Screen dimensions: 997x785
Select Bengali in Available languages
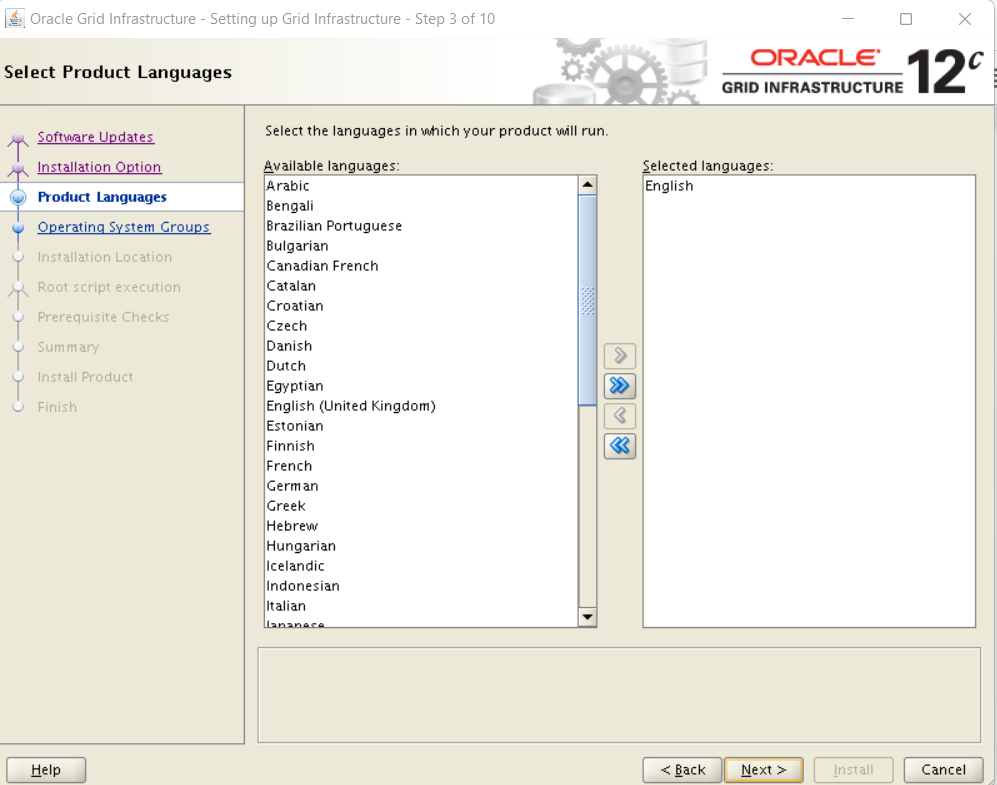click(421, 206)
